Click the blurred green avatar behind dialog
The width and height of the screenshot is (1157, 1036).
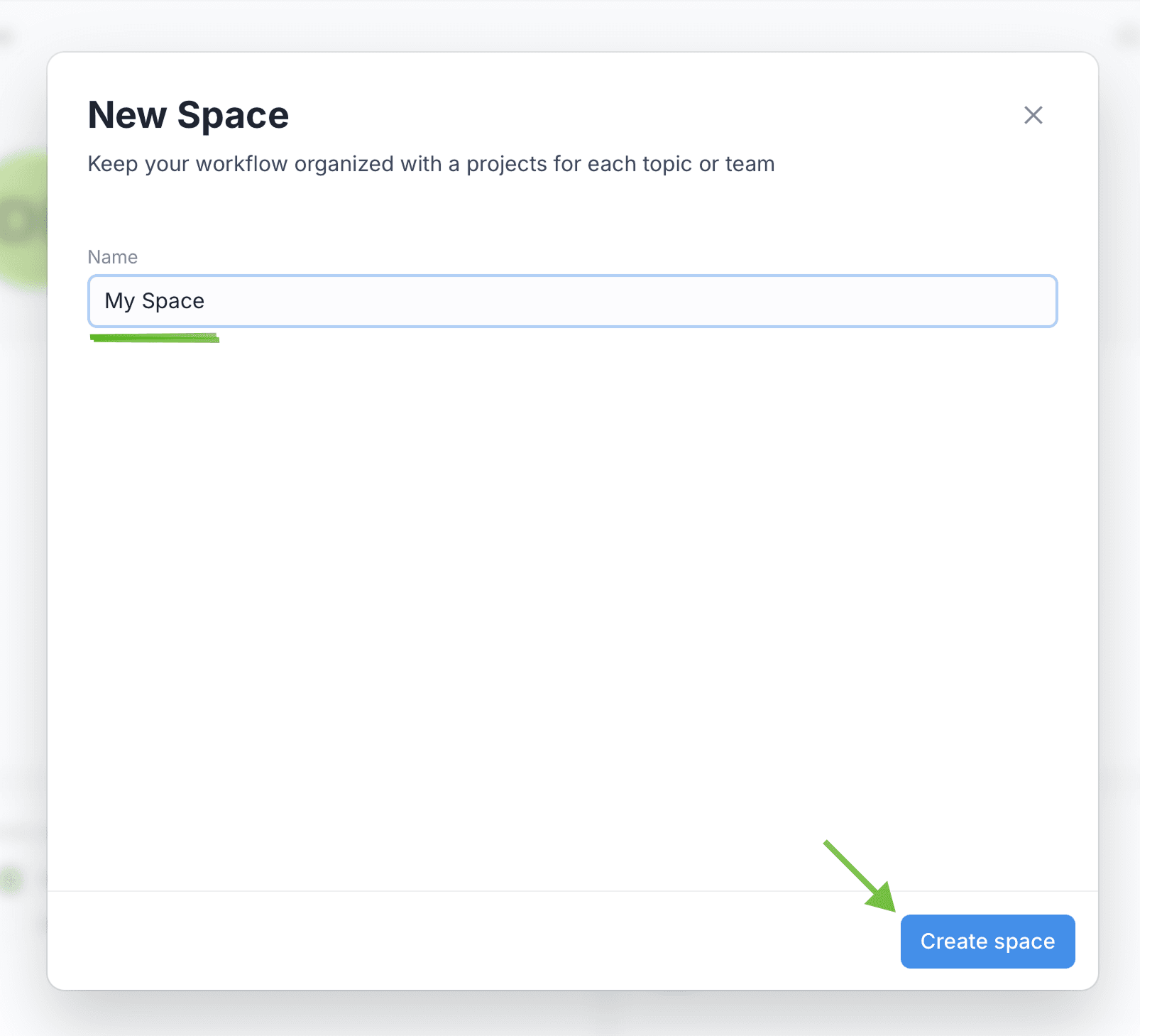(23, 222)
